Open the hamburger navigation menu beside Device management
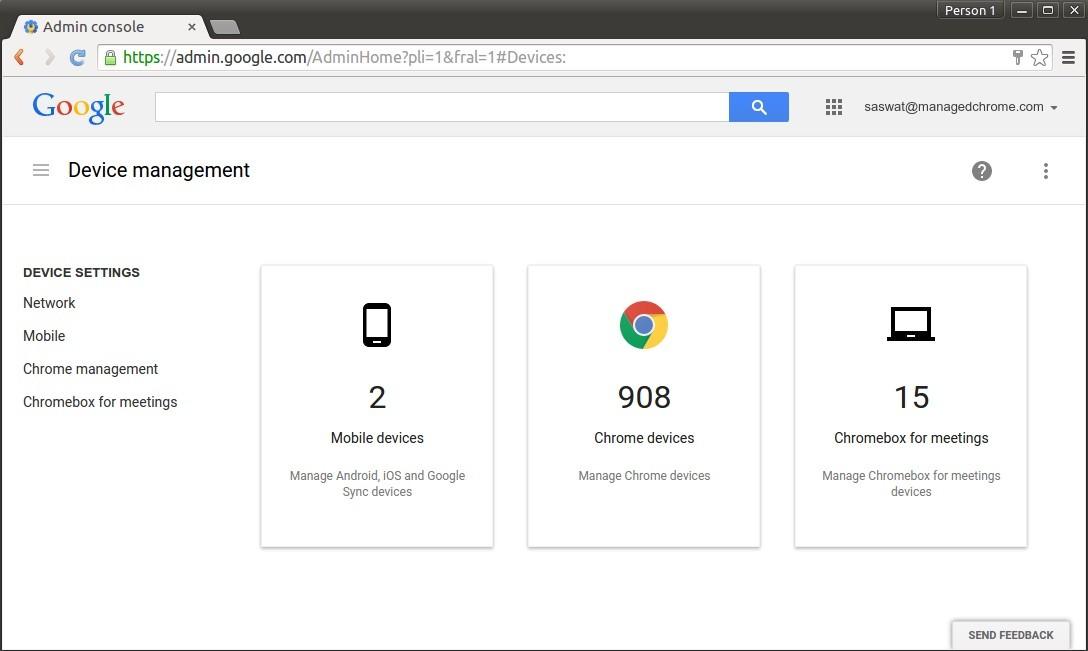1088x651 pixels. pos(41,170)
